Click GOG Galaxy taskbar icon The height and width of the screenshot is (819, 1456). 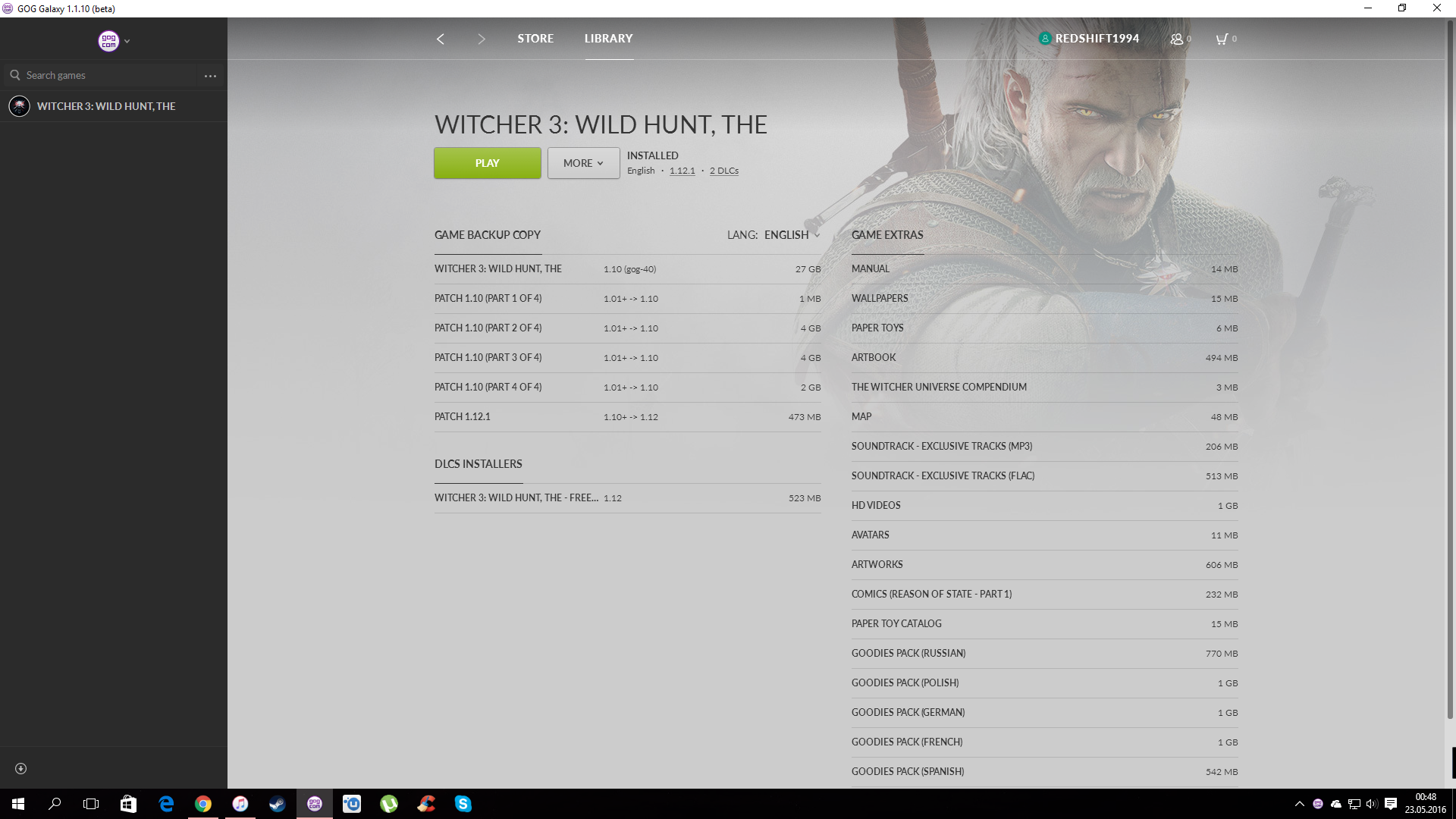click(314, 804)
